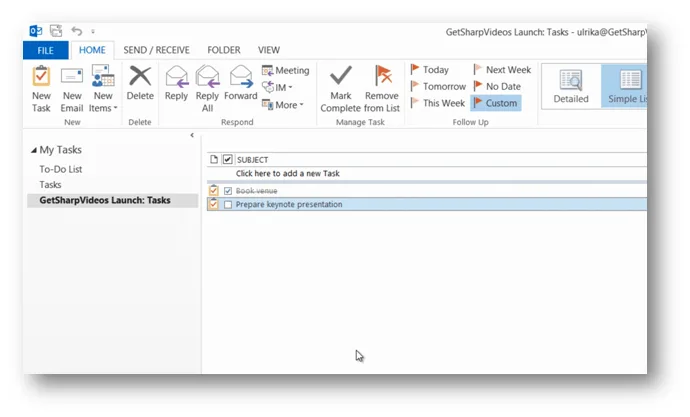The image size is (690, 417).
Task: Switch to the HOME tab
Action: (x=92, y=50)
